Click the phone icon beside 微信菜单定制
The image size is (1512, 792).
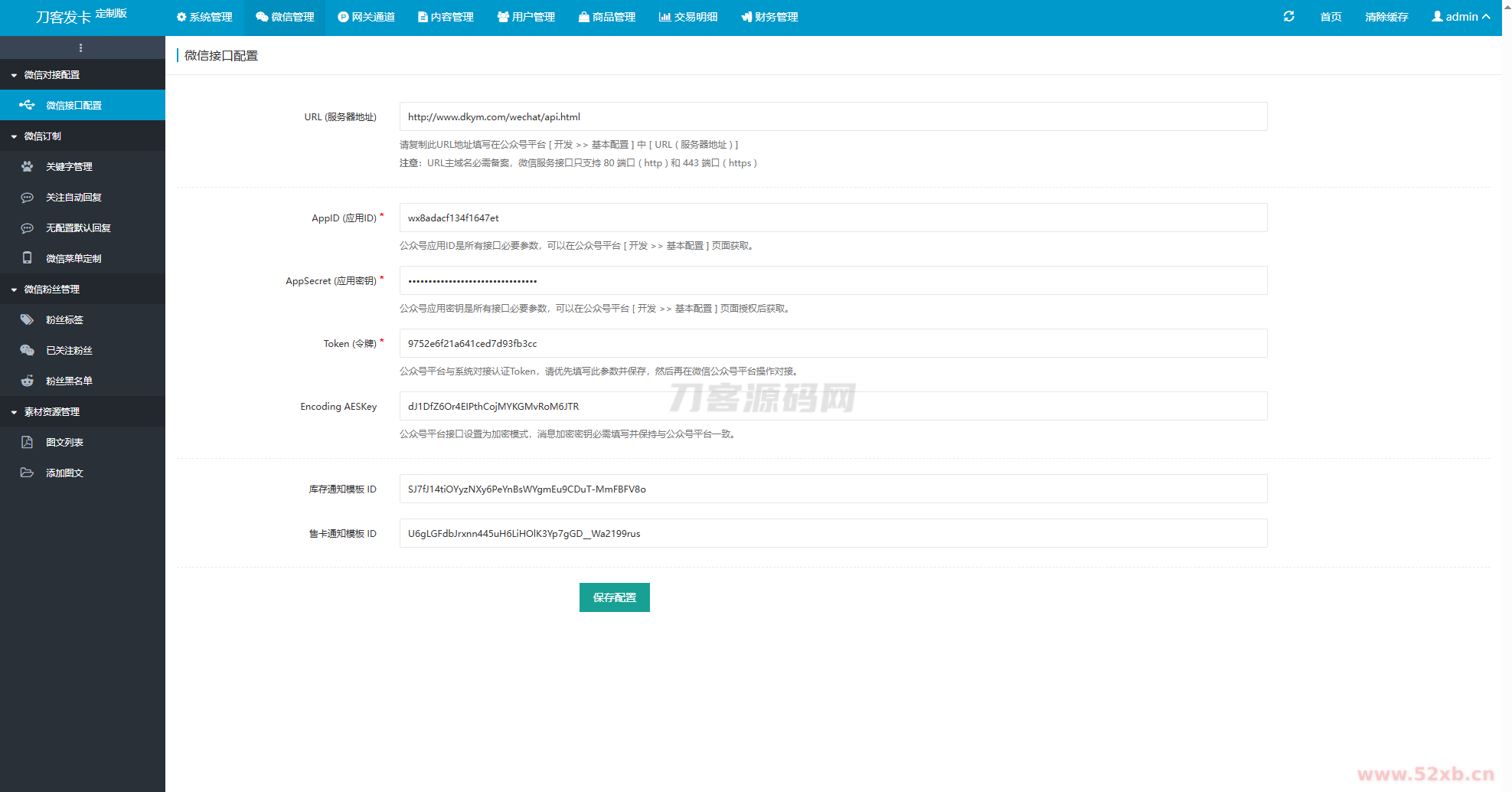pos(28,258)
